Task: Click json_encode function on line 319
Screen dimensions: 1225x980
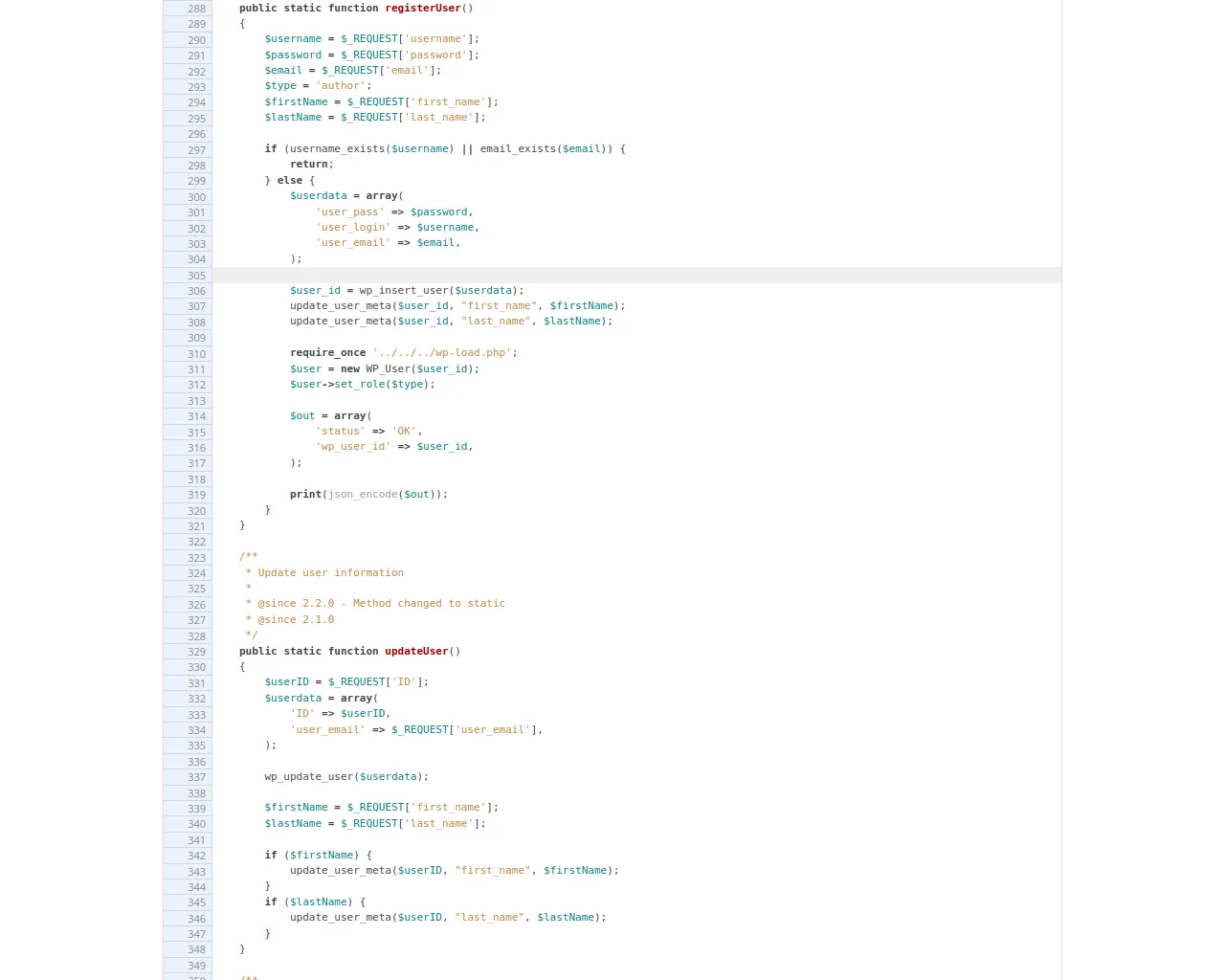Action: tap(363, 495)
